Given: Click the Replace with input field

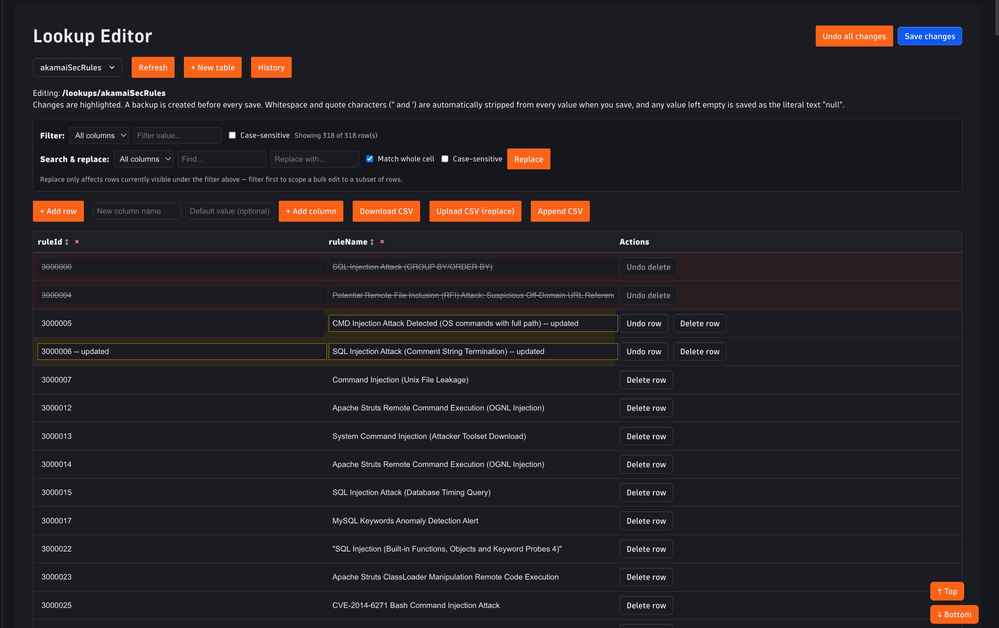Looking at the screenshot, I should click(x=315, y=159).
